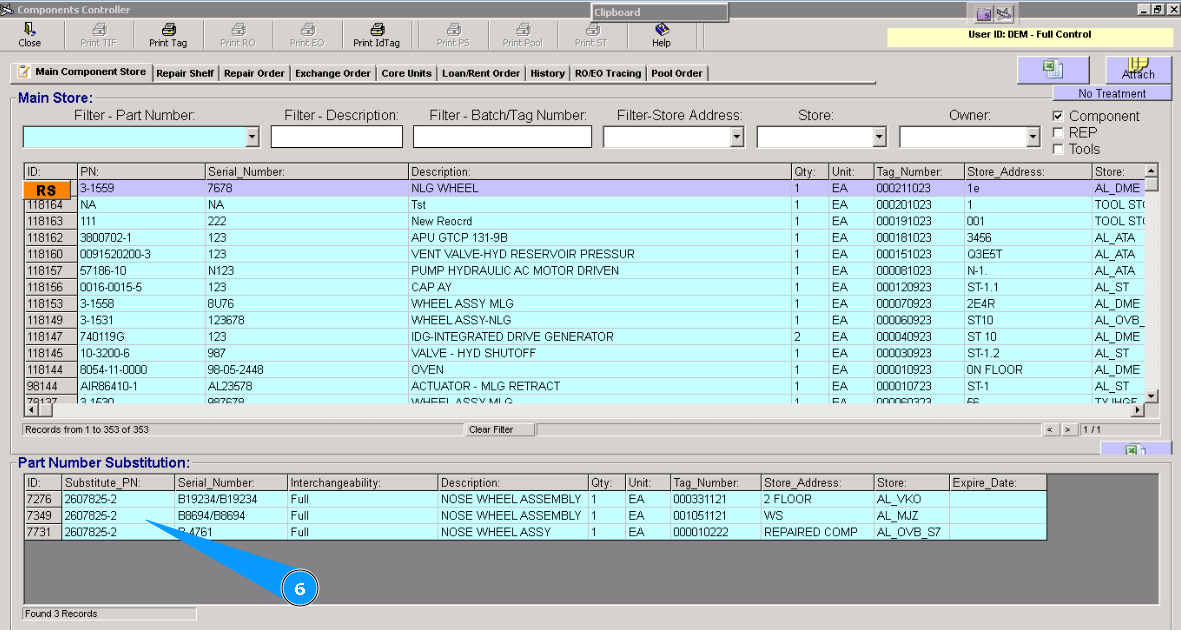Screen dimensions: 1181x633
Task: Click the No Treatment button
Action: [1112, 94]
